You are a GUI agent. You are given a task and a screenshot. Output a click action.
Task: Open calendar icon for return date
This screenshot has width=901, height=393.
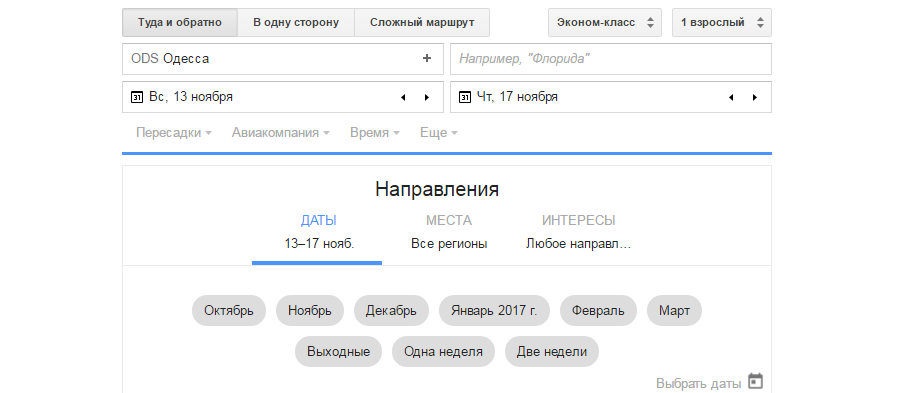coord(464,97)
